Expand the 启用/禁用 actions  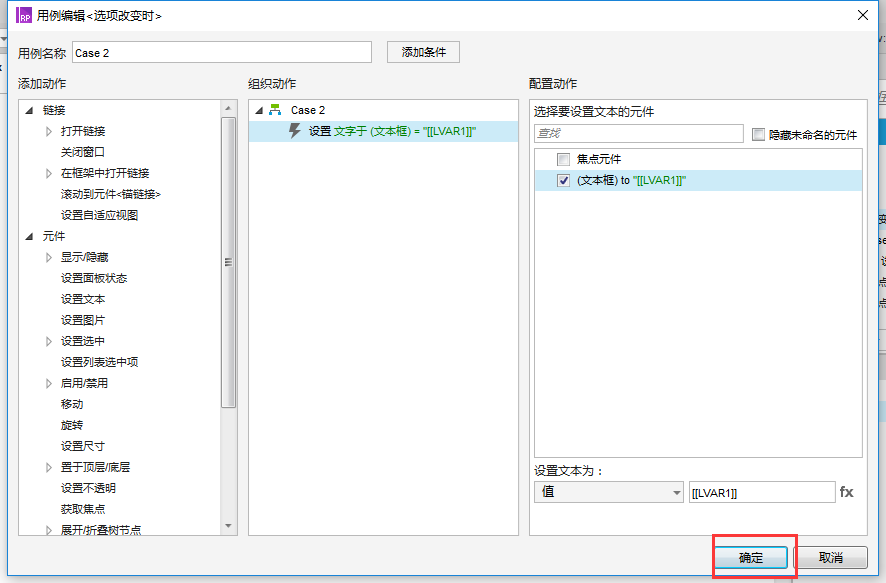pos(49,384)
